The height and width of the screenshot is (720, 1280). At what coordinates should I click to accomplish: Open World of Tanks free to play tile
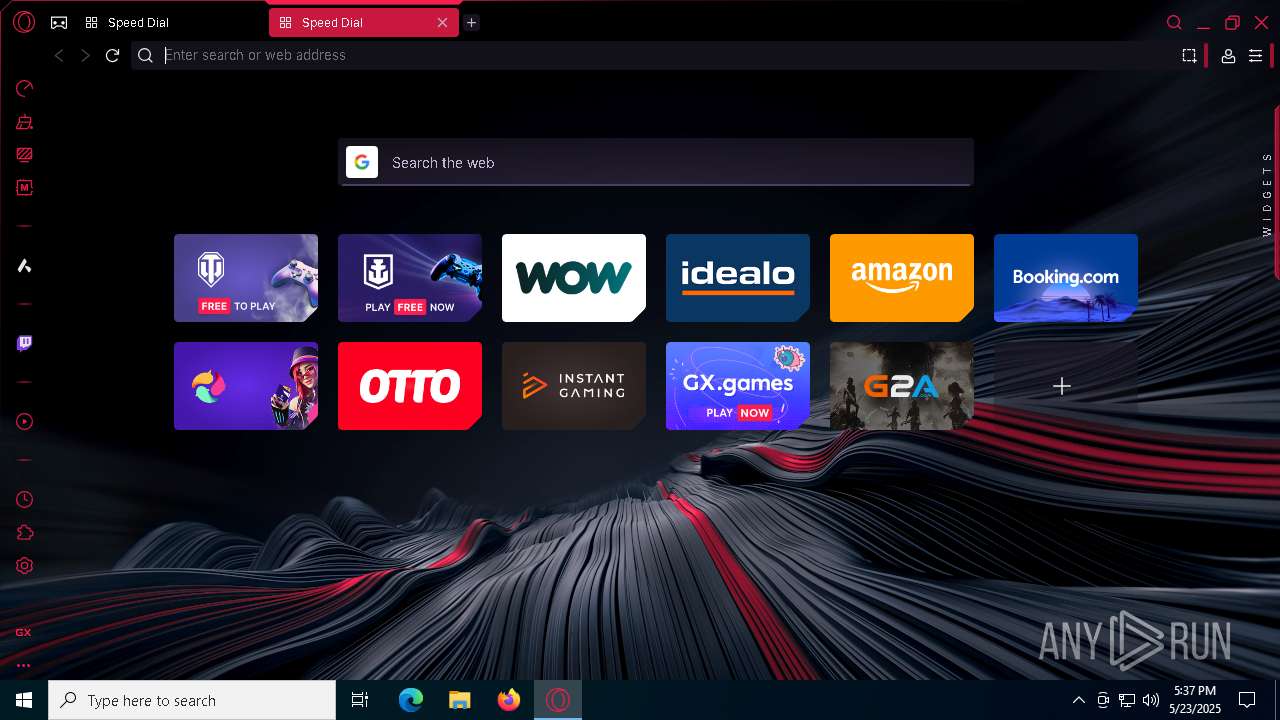(246, 278)
